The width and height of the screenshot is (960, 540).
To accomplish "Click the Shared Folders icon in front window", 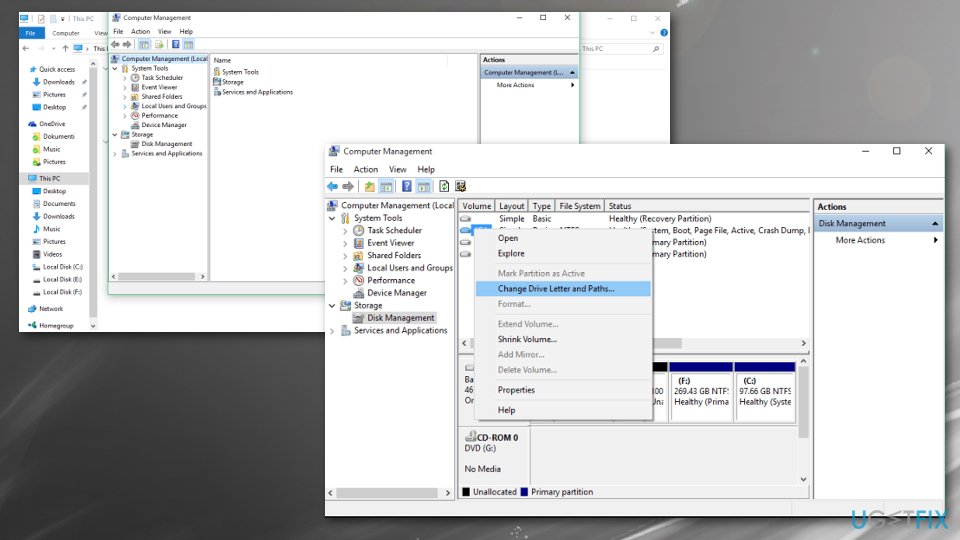I will [x=359, y=255].
